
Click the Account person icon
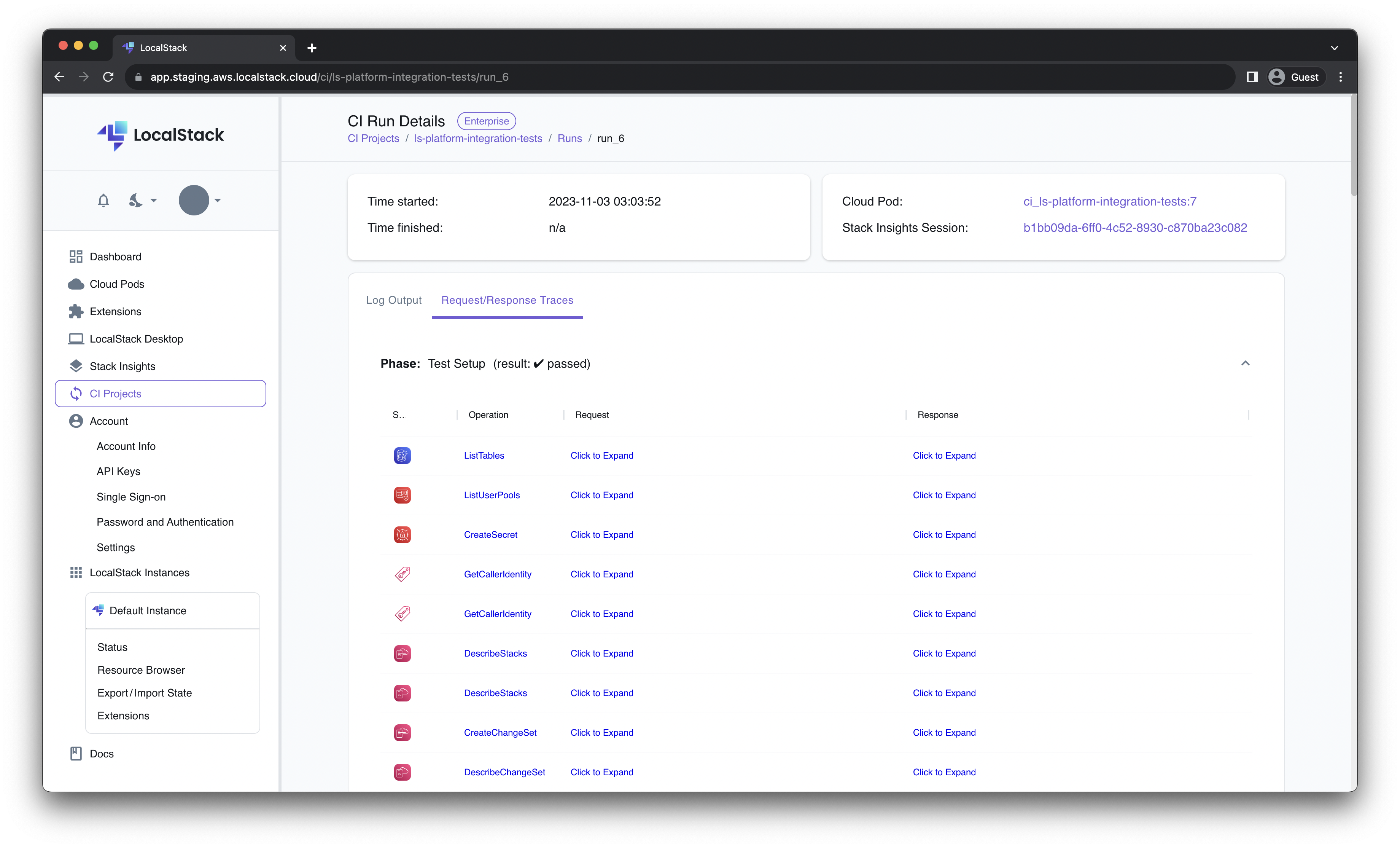click(76, 421)
